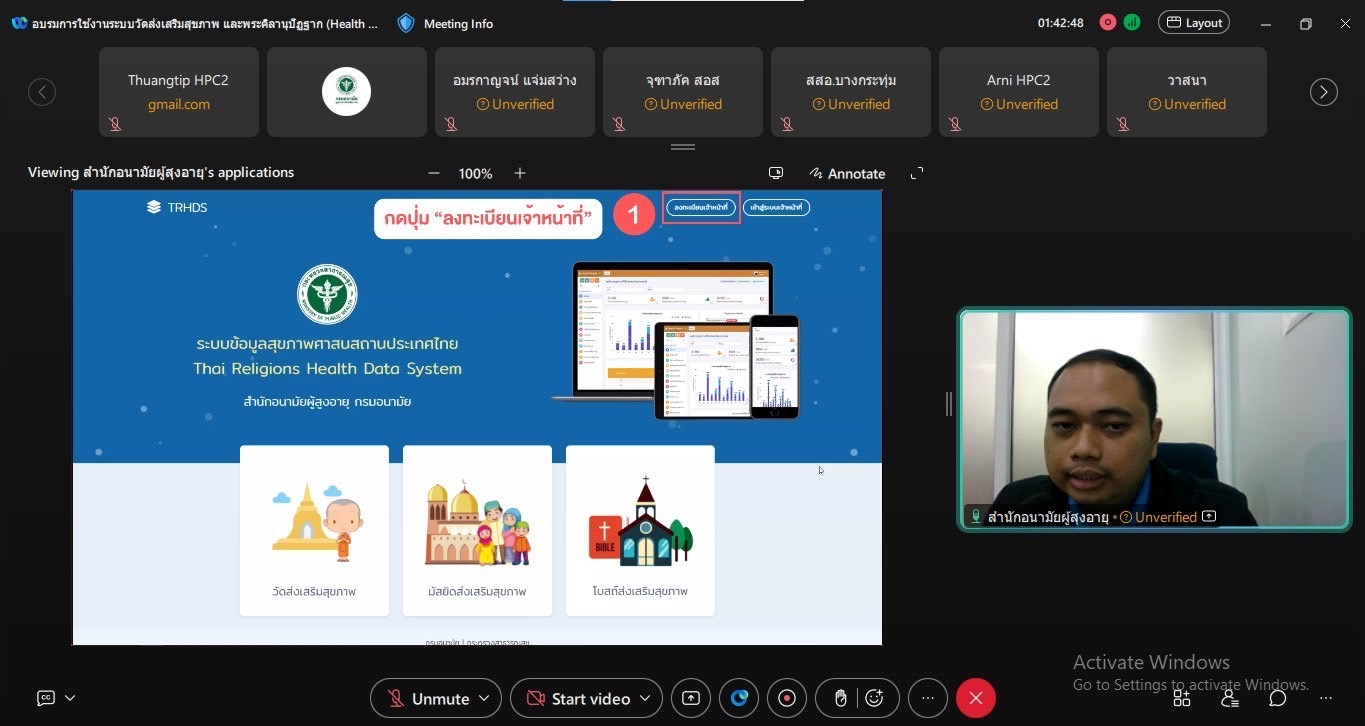Click the share icon beside presenter's Unverified label
1365x726 pixels.
coord(1209,517)
